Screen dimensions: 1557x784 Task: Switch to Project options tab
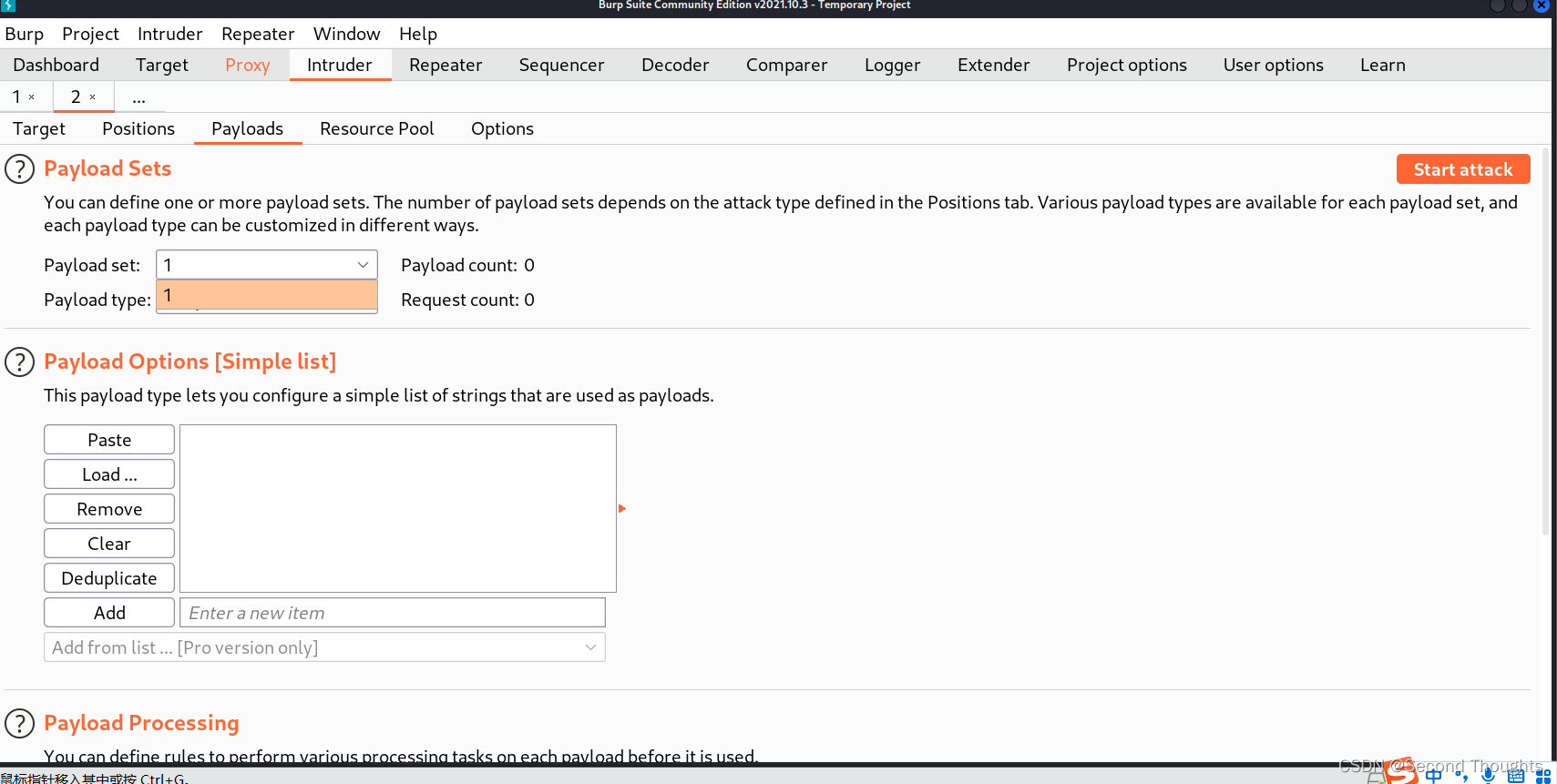(x=1127, y=65)
